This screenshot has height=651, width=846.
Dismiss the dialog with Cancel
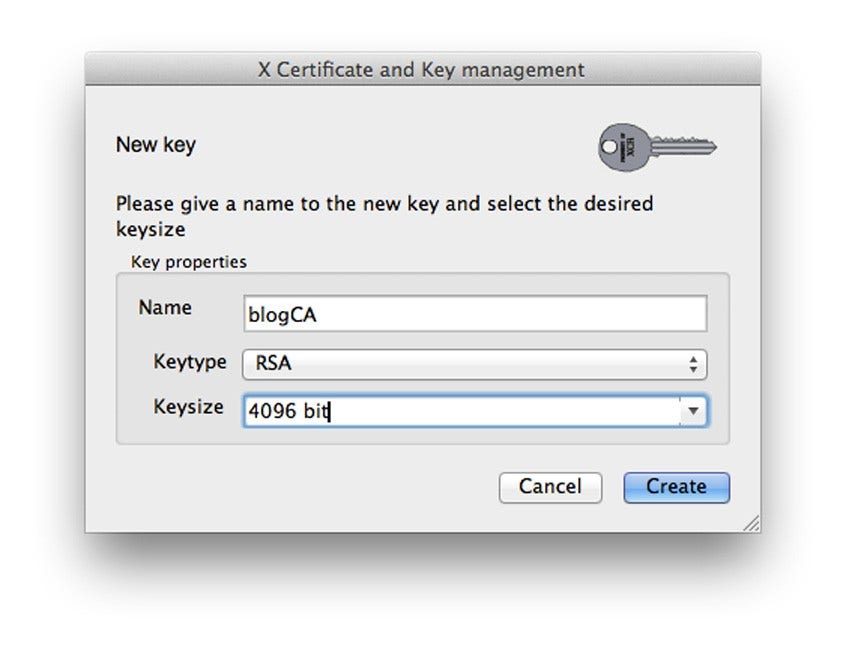coord(550,487)
